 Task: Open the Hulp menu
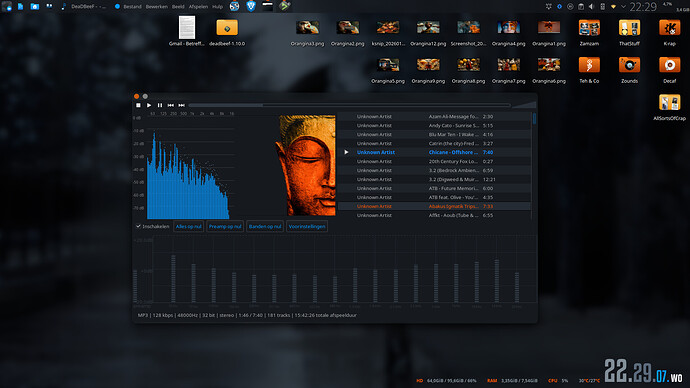[x=217, y=7]
